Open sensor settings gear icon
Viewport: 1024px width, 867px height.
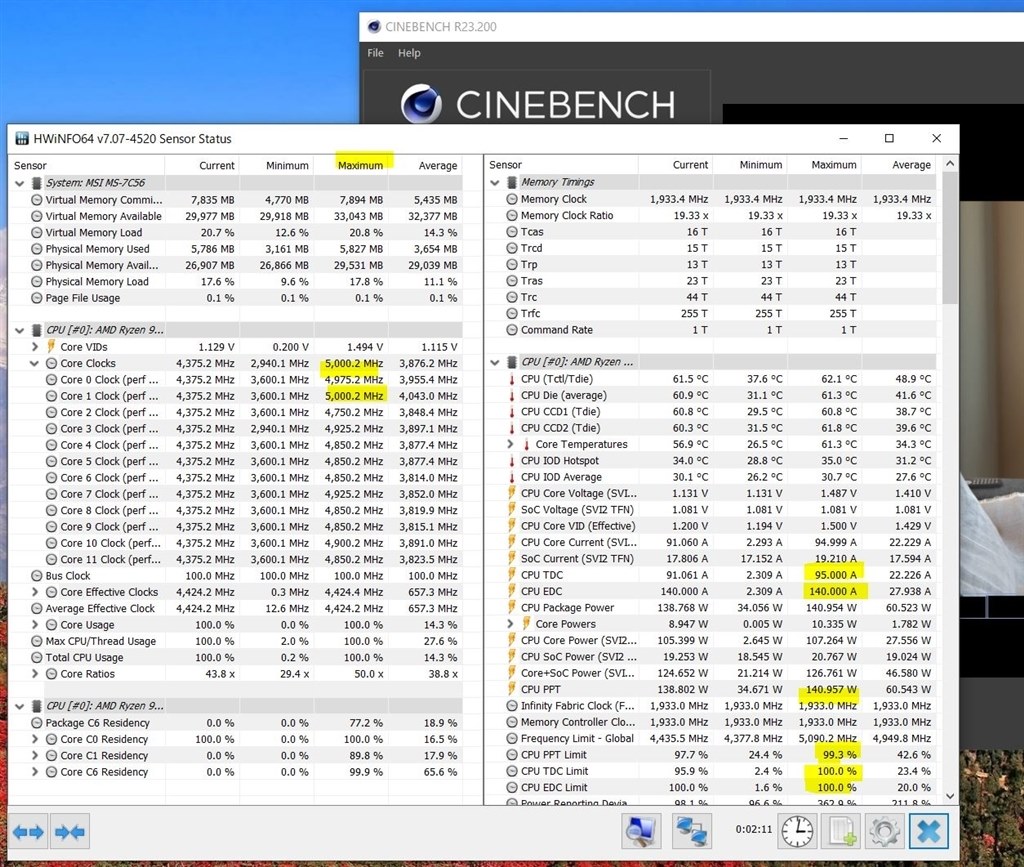click(884, 832)
